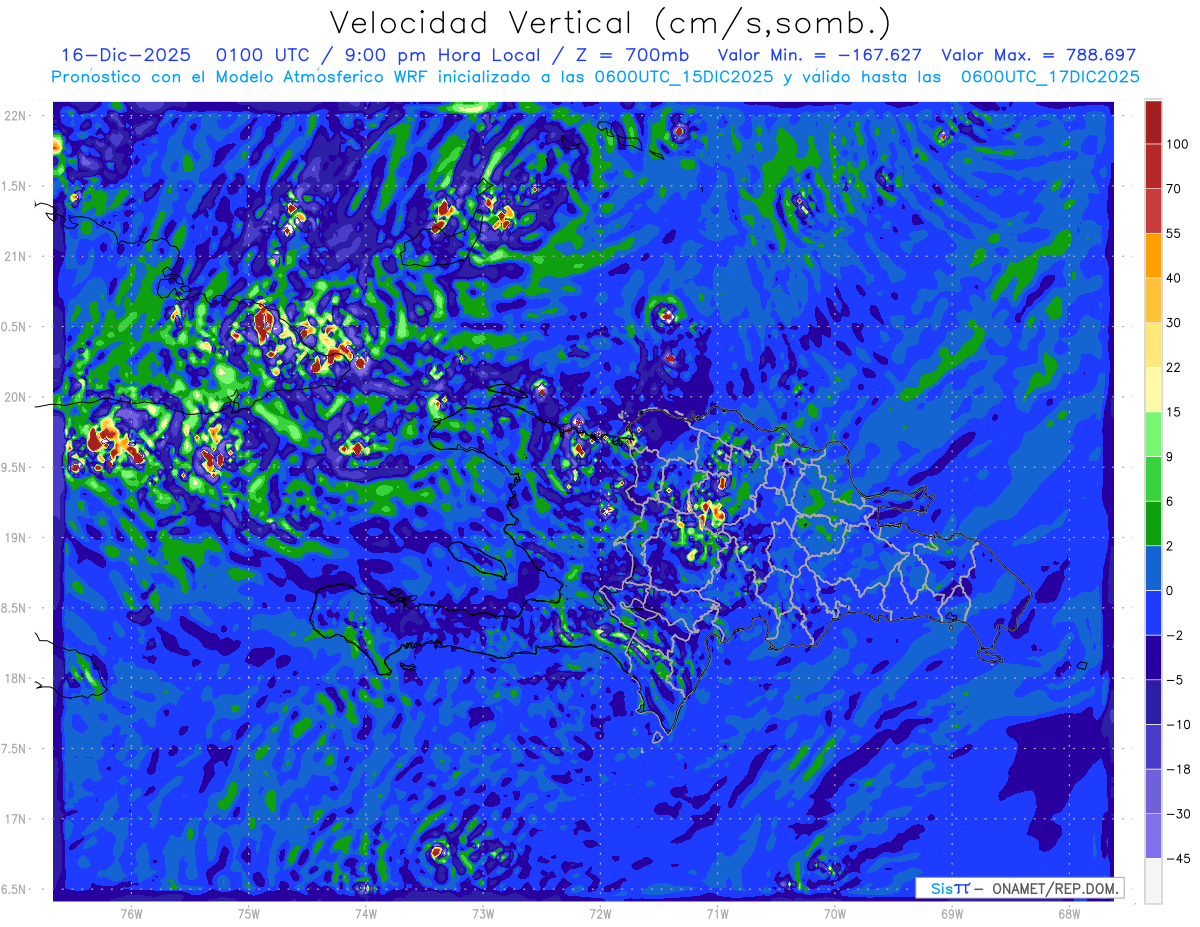Click the "19N" latitude label
1200x927 pixels.
(15, 538)
